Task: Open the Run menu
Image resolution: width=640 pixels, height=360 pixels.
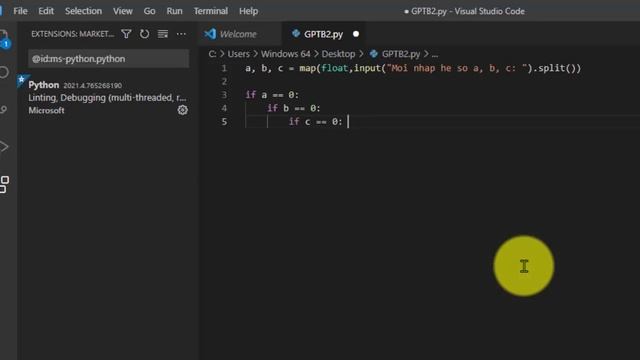Action: [174, 11]
